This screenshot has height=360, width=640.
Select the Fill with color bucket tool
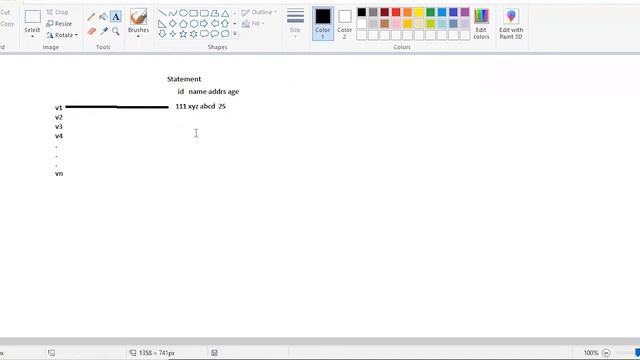103,17
